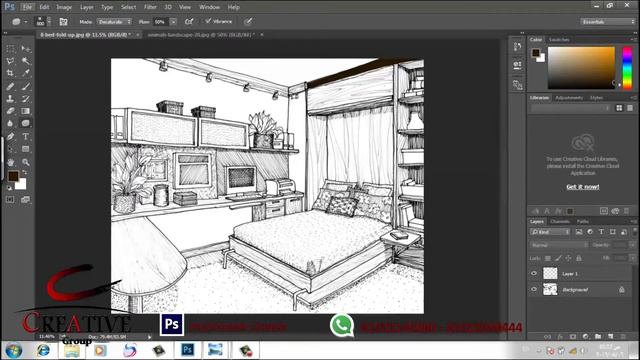Select the Blur tool
Image resolution: width=640 pixels, height=360 pixels.
pyautogui.click(x=10, y=123)
